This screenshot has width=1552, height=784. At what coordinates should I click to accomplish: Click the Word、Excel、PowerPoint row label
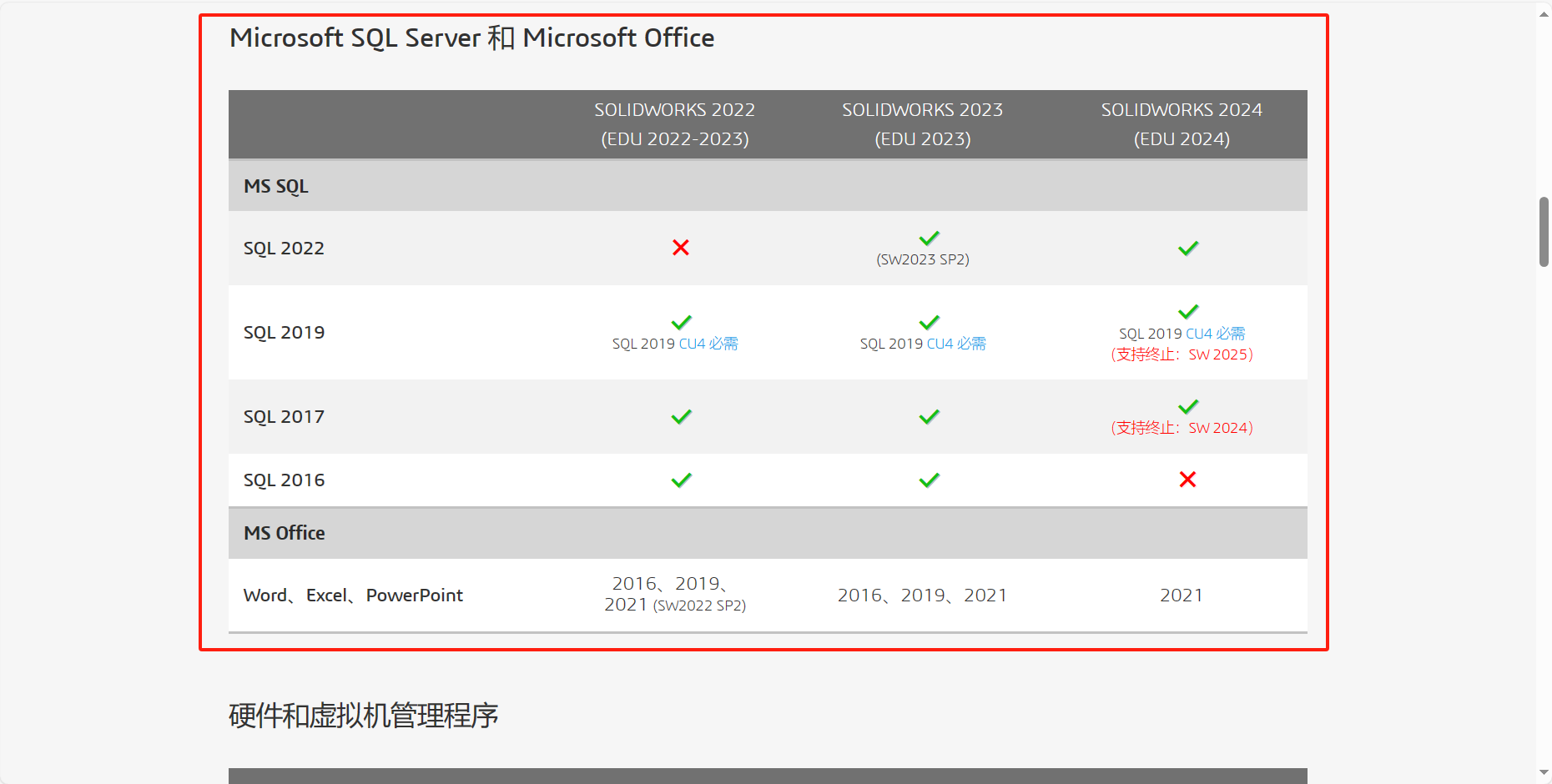[353, 596]
